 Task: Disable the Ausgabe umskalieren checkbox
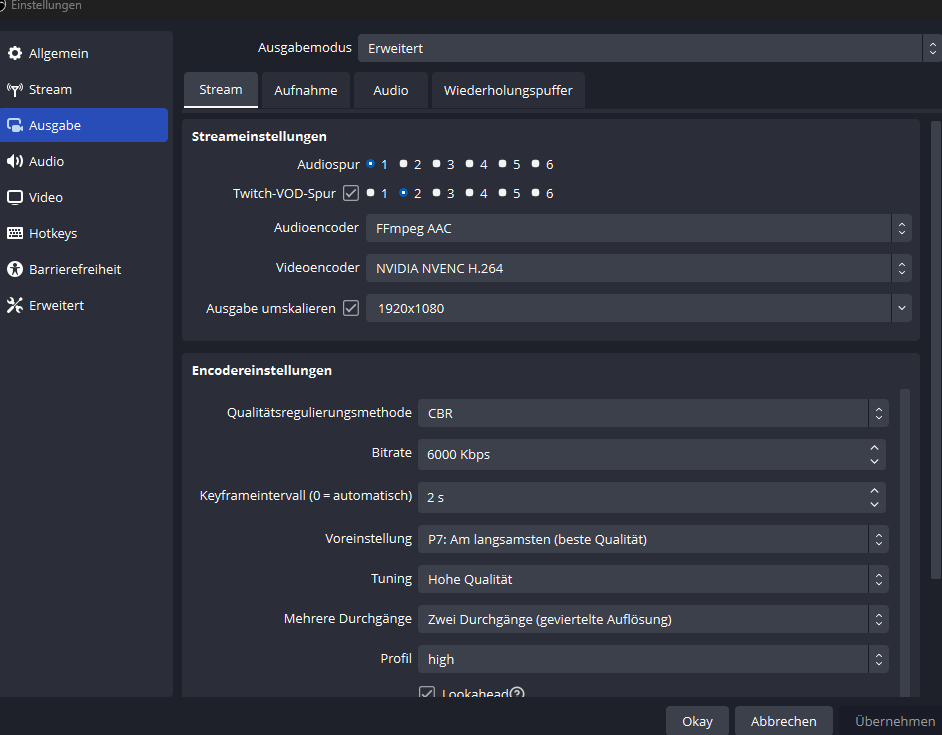(x=351, y=308)
